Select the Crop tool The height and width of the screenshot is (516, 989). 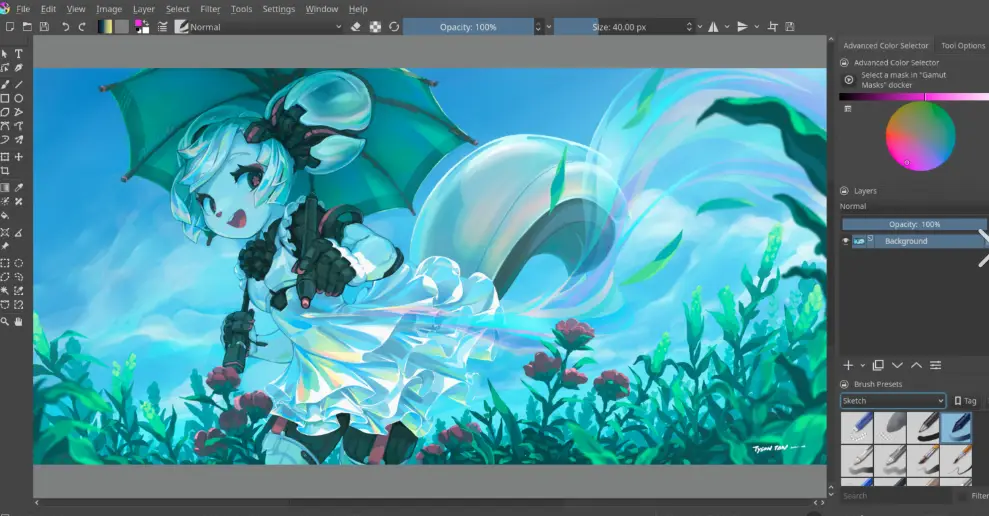pyautogui.click(x=5, y=171)
